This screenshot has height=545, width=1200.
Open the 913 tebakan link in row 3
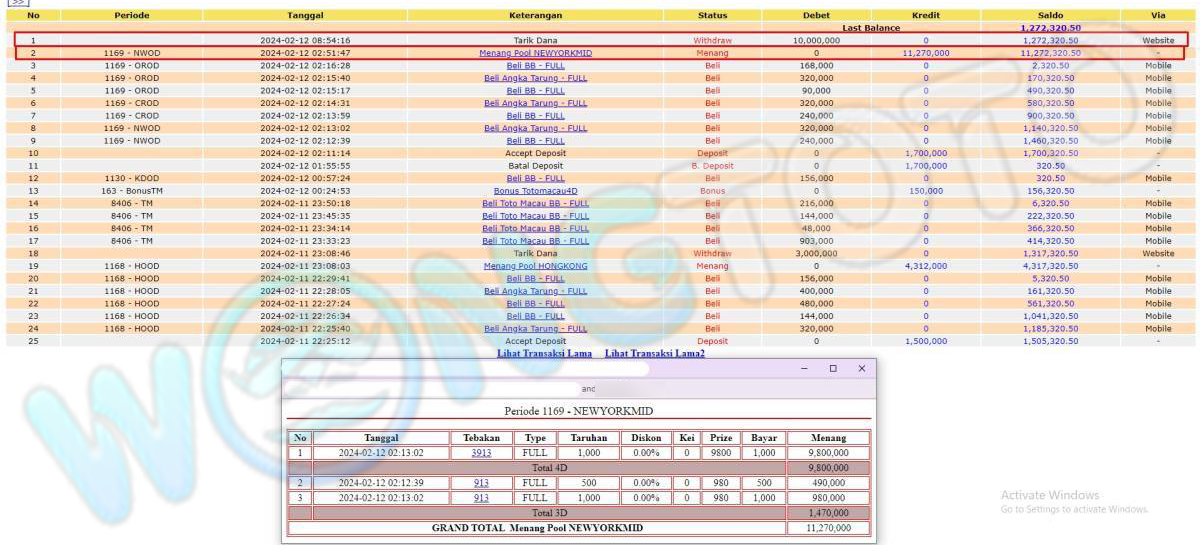(481, 497)
